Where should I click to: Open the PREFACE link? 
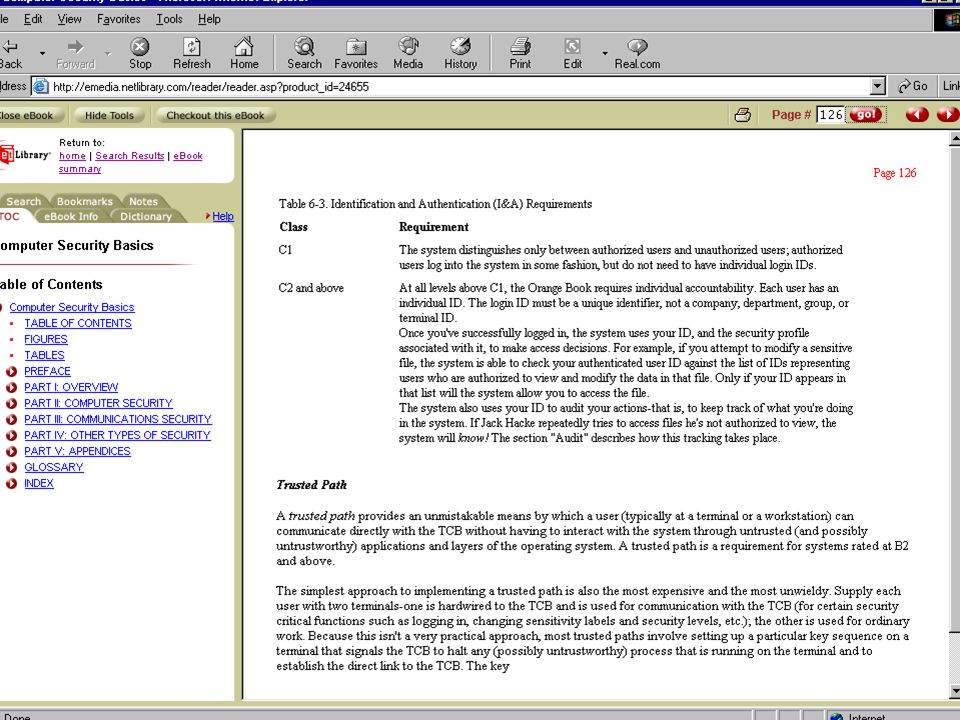coord(47,371)
